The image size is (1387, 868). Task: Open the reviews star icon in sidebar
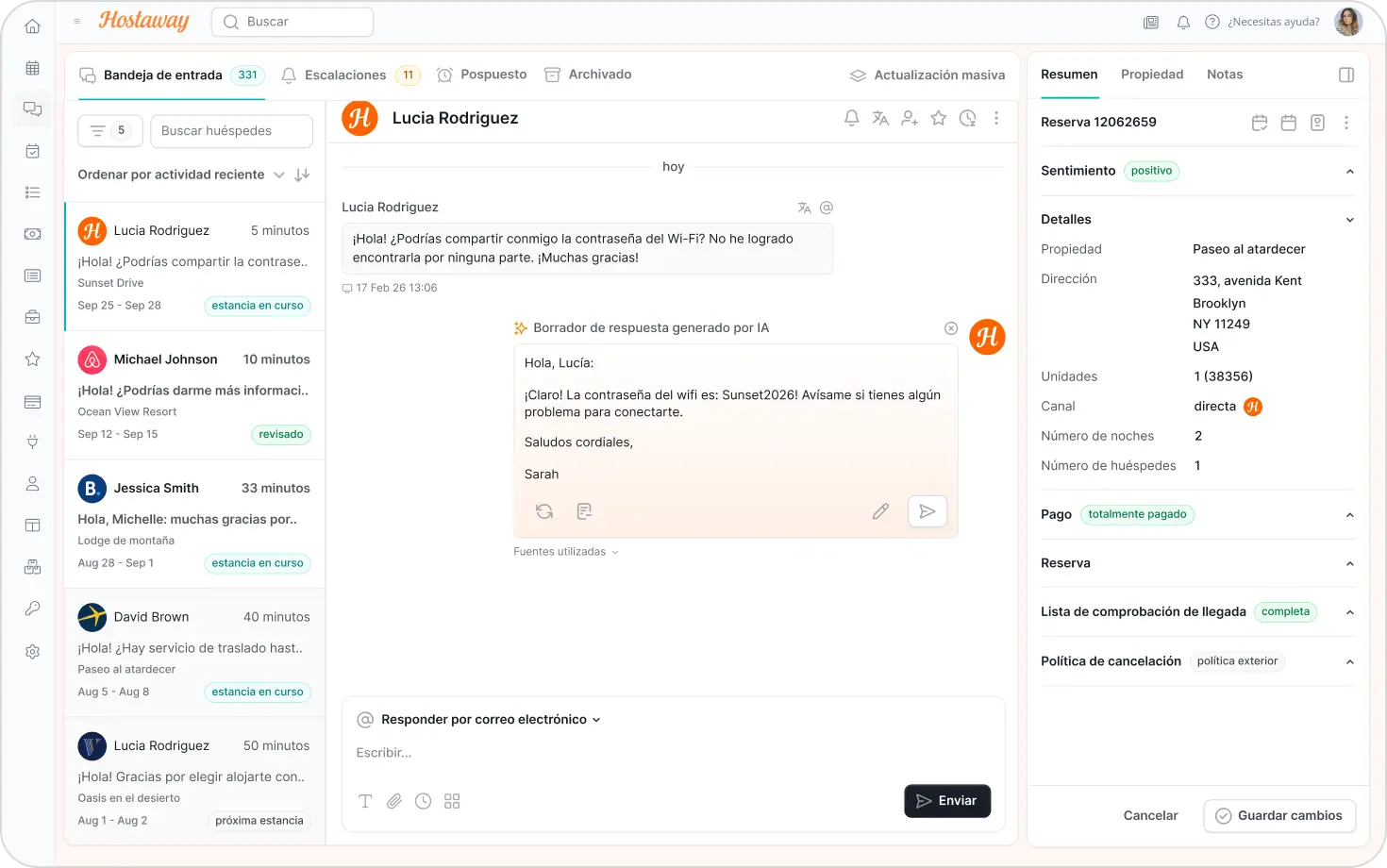32,359
